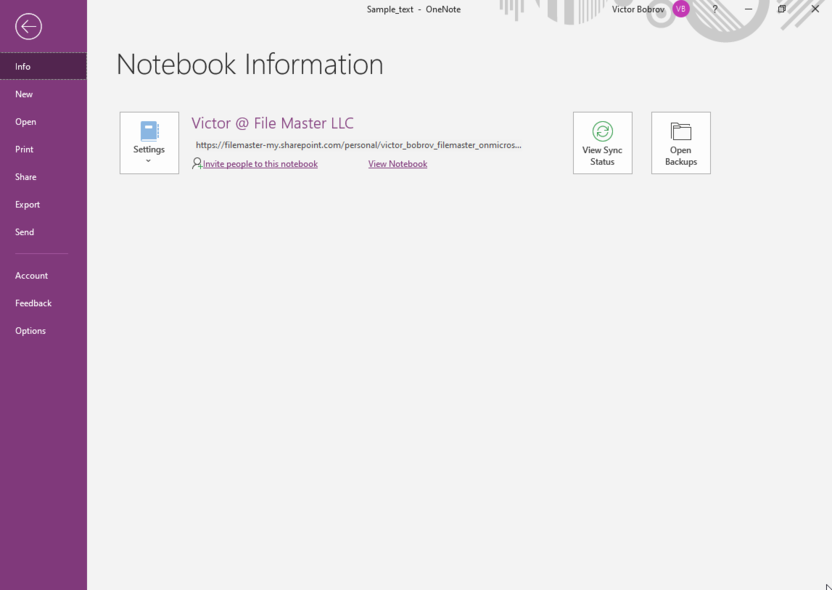Select Share in the backstage menu
Viewport: 832px width, 590px height.
pyautogui.click(x=44, y=177)
